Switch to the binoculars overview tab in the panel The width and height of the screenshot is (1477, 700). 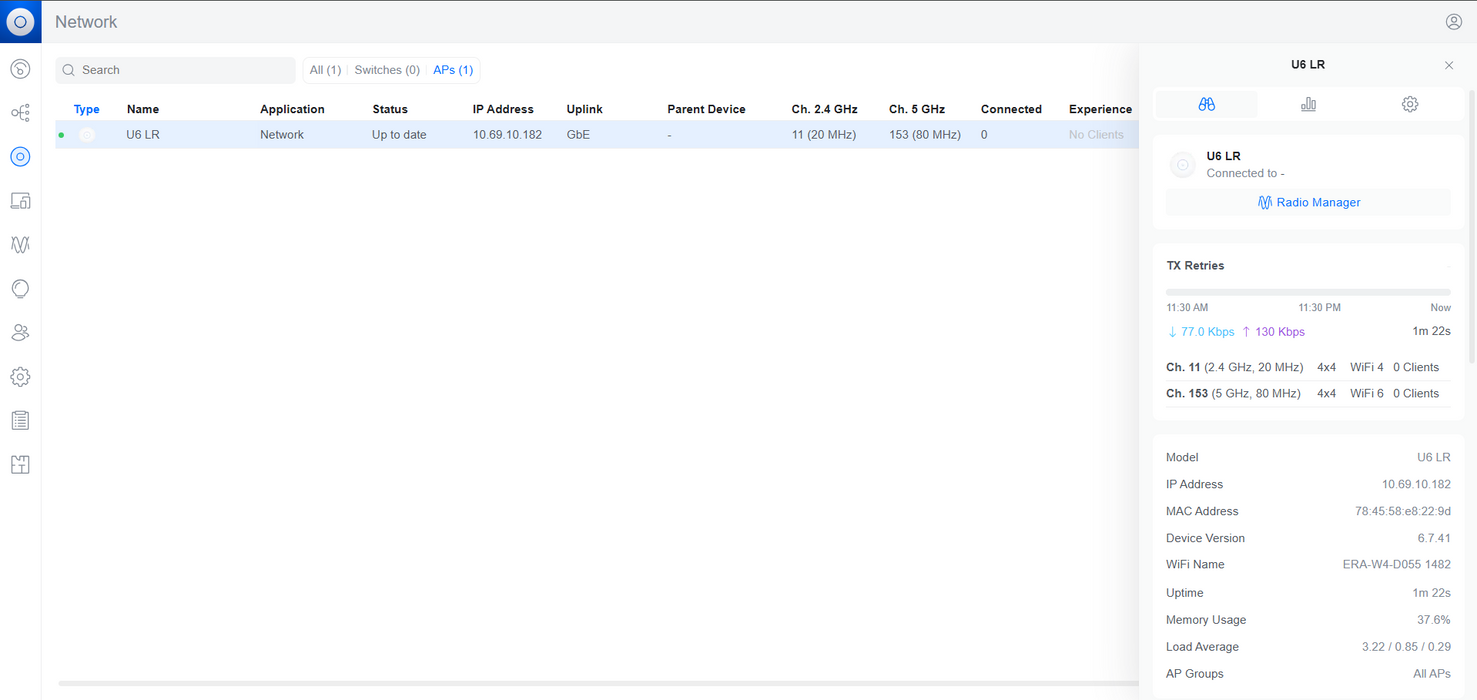pos(1206,104)
